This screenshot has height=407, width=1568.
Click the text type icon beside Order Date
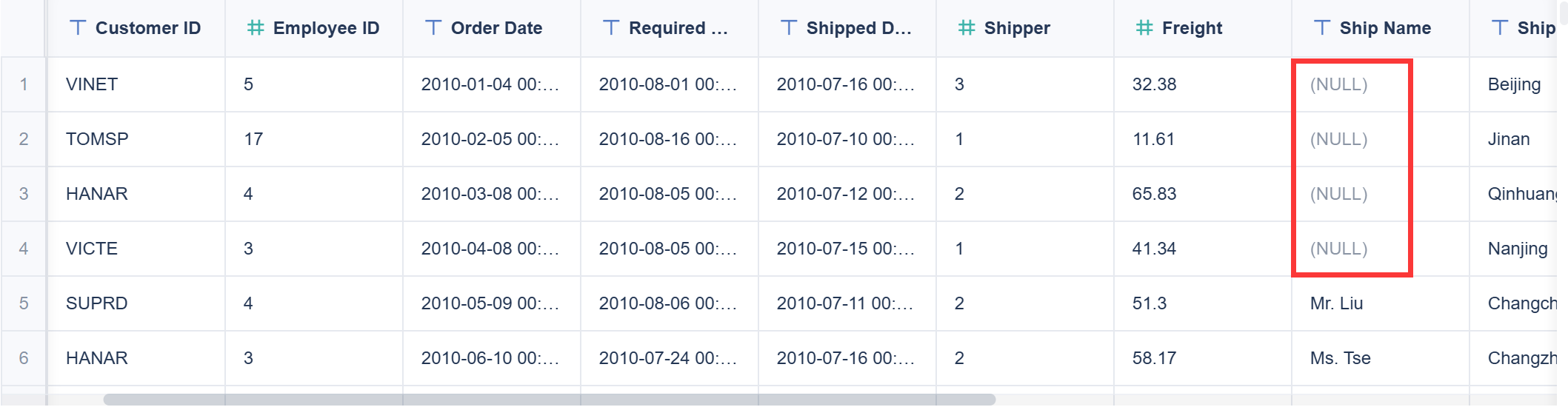pos(433,28)
